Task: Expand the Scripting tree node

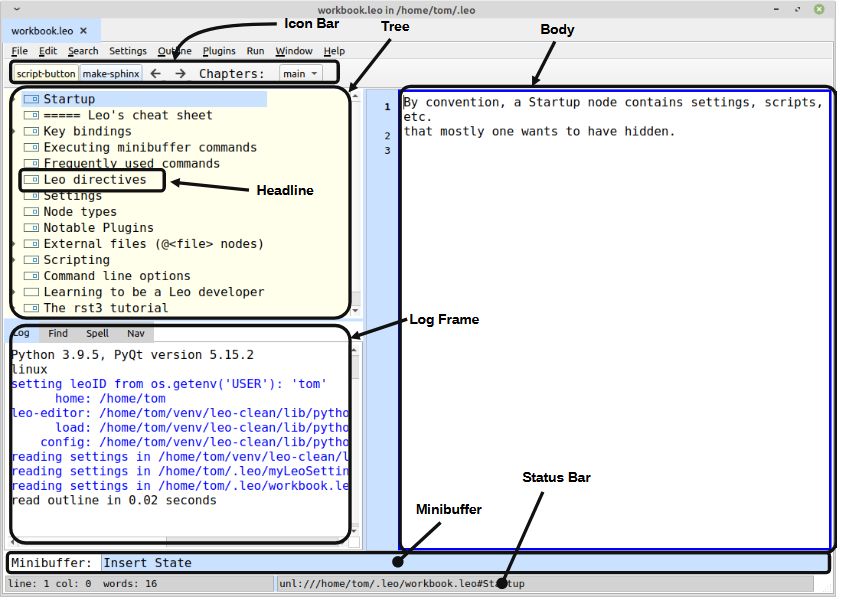Action: pyautogui.click(x=14, y=259)
